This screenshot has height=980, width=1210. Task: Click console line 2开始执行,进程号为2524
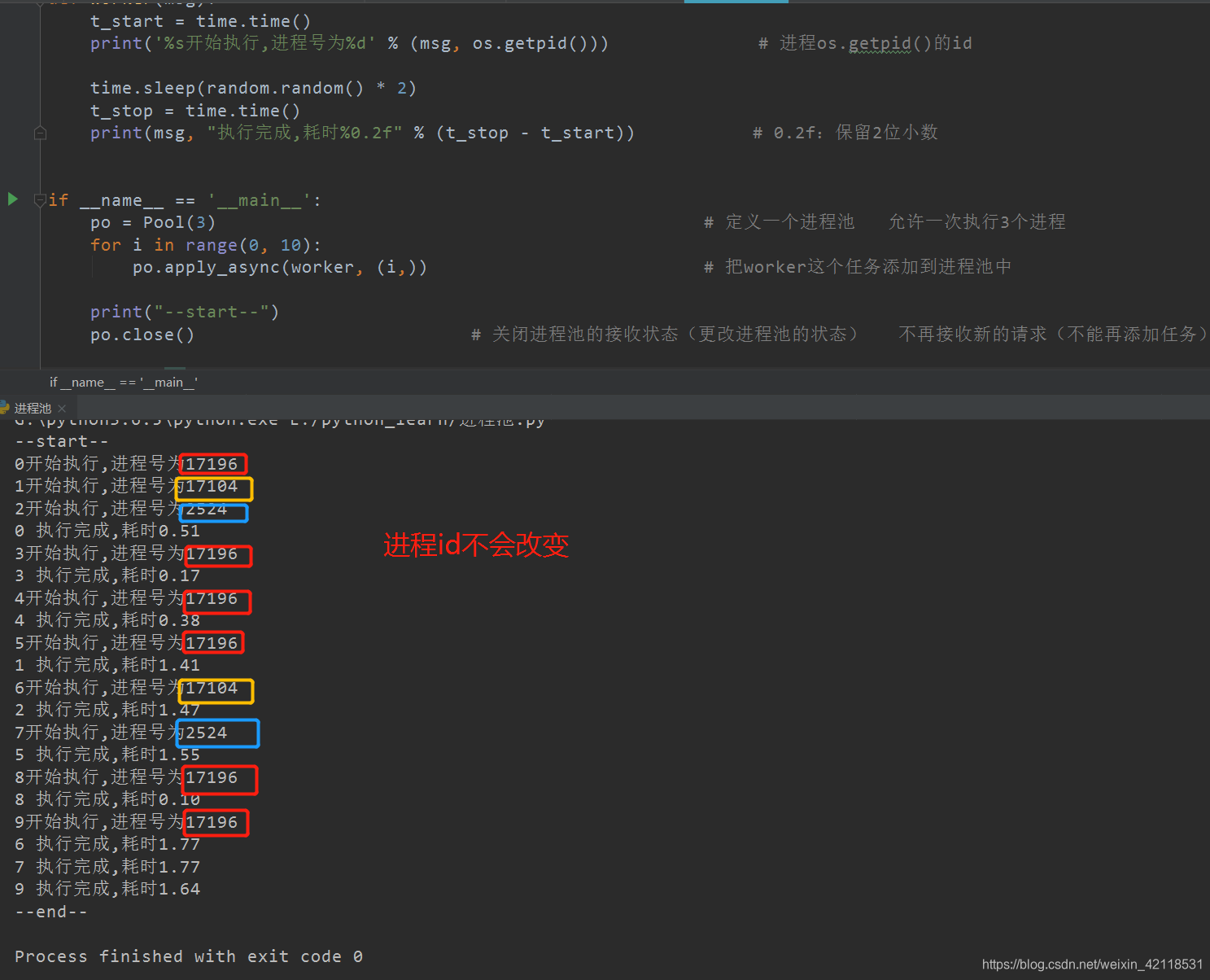coord(121,509)
